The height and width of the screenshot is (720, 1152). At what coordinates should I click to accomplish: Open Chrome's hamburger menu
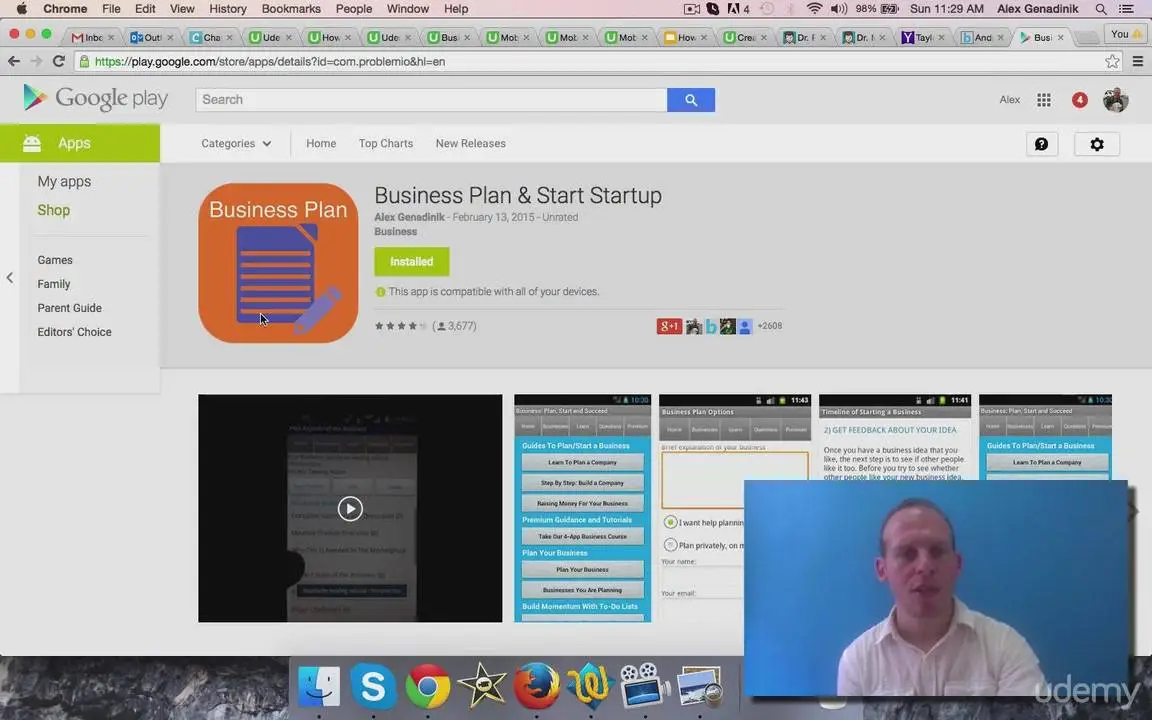coord(1138,62)
